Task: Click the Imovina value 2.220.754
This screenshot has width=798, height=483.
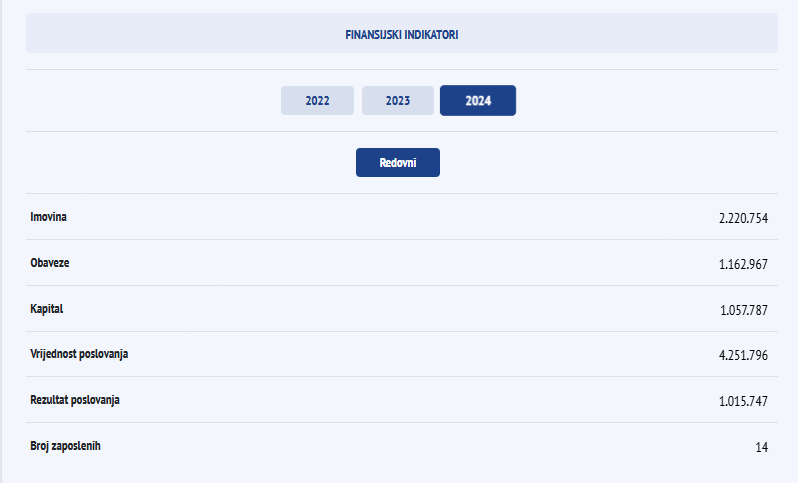Action: click(x=743, y=218)
